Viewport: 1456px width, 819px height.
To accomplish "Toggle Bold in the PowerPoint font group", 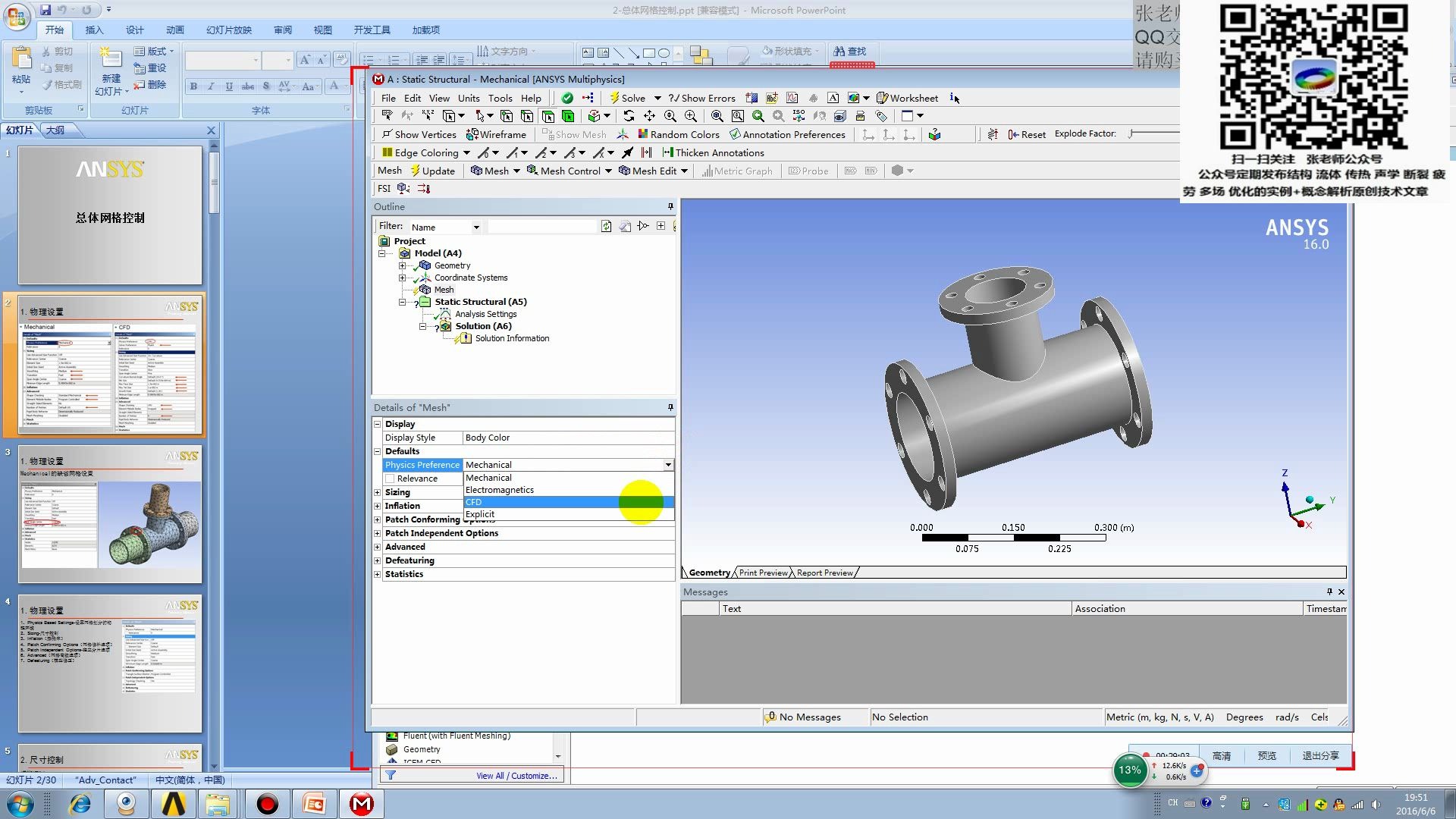I will tap(193, 86).
